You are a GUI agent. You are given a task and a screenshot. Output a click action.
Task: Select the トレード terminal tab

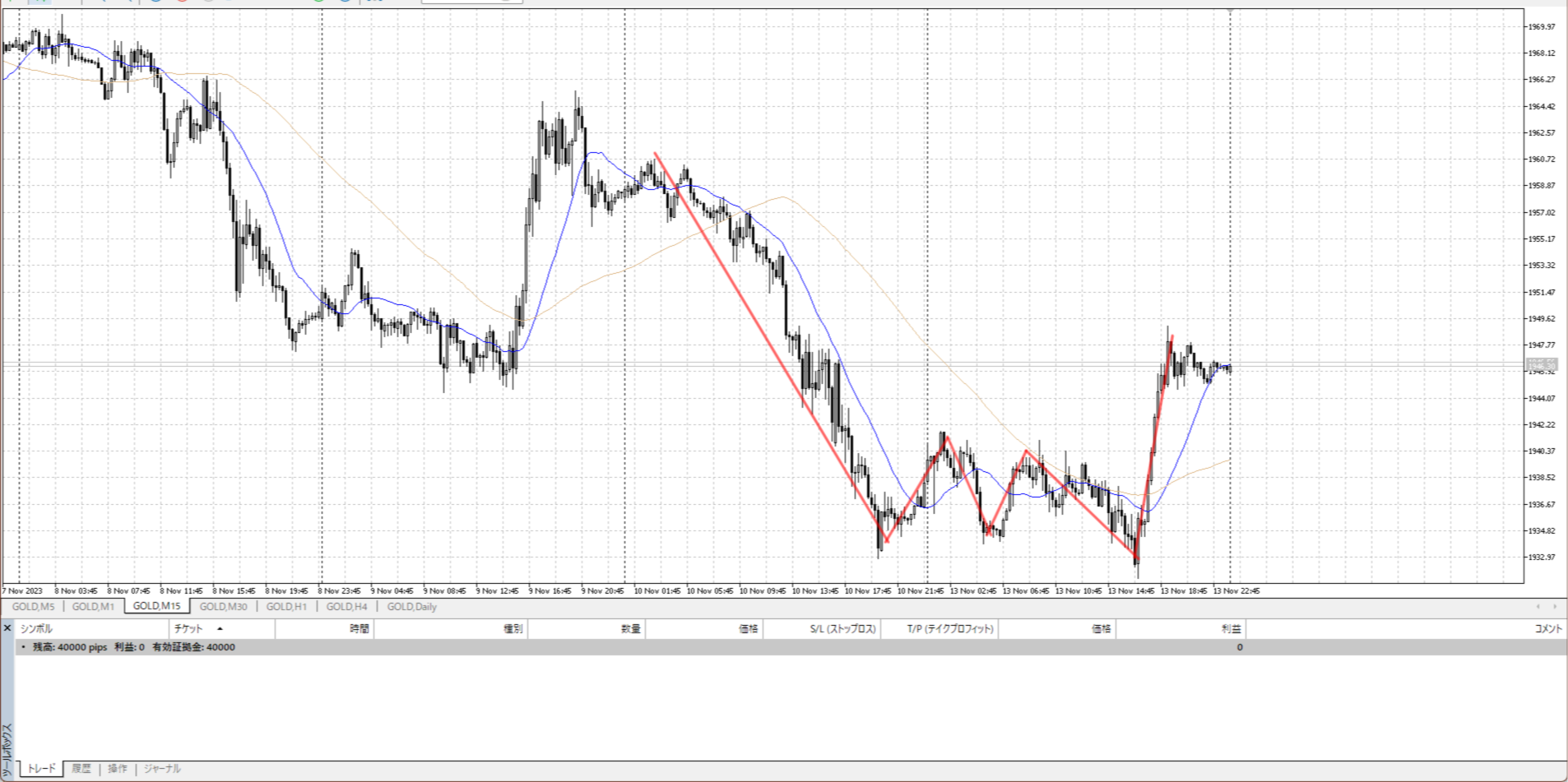coord(41,769)
